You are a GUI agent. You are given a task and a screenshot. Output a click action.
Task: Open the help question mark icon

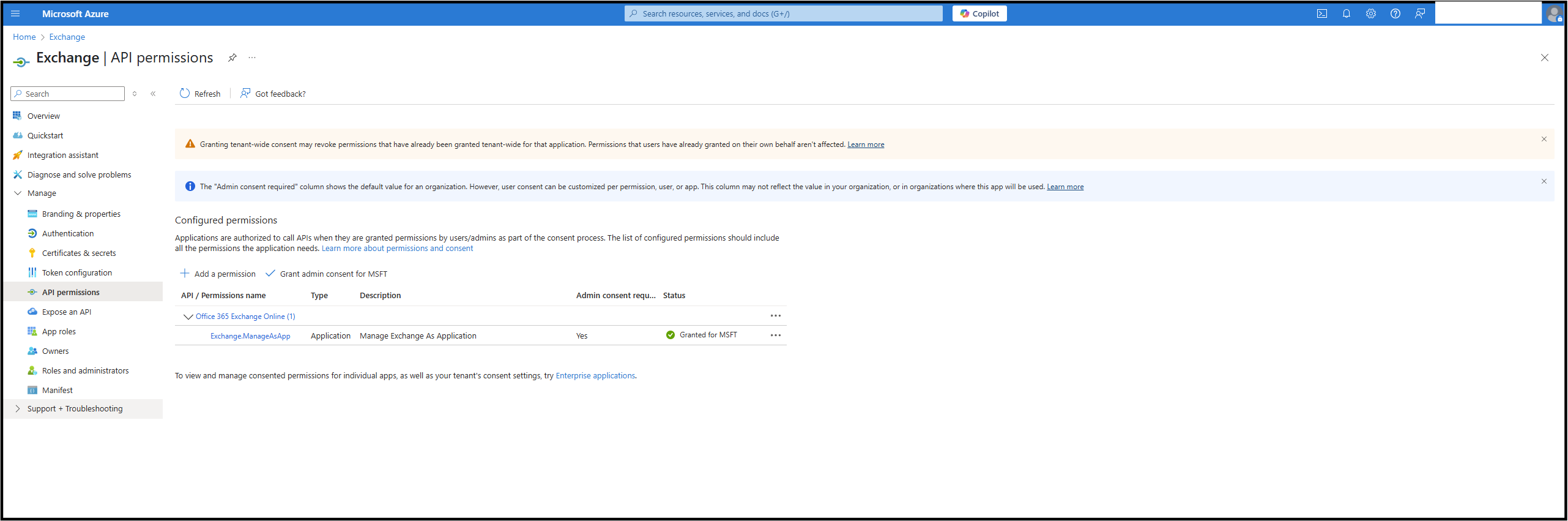(x=1395, y=13)
